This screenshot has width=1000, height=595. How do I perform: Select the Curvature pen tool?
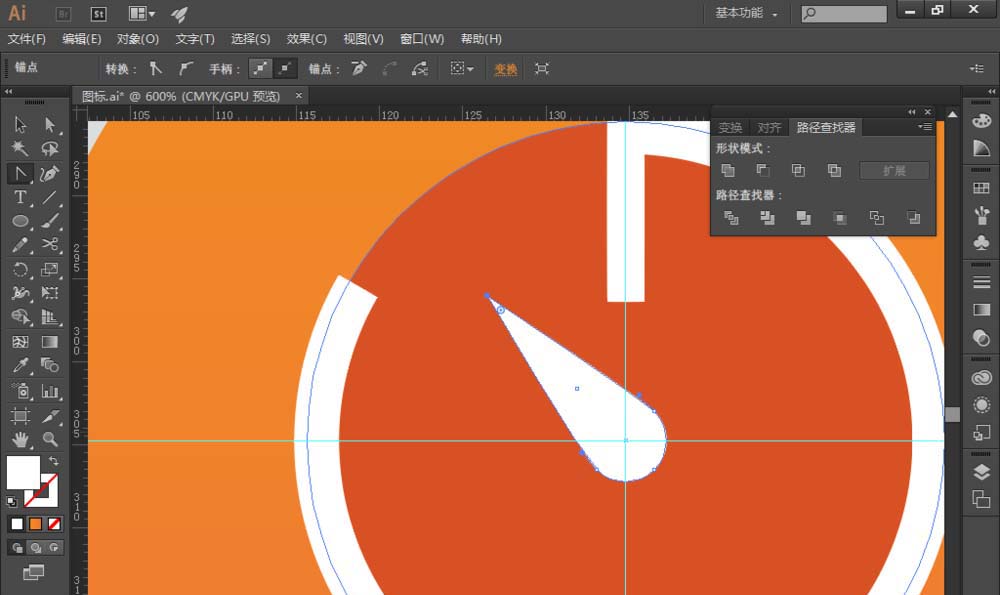(x=50, y=173)
